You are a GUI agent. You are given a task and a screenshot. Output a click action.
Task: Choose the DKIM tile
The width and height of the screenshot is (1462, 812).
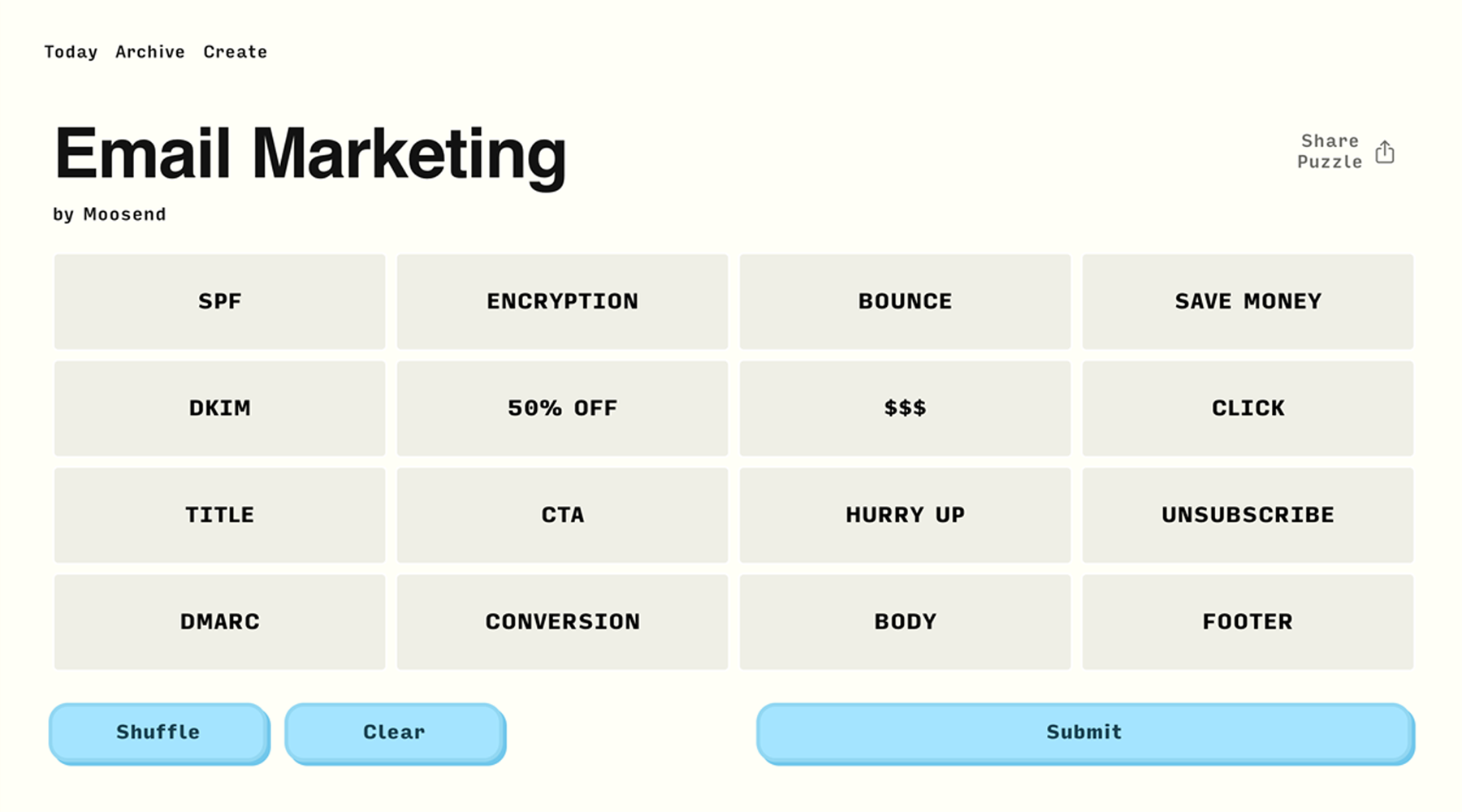pyautogui.click(x=219, y=408)
